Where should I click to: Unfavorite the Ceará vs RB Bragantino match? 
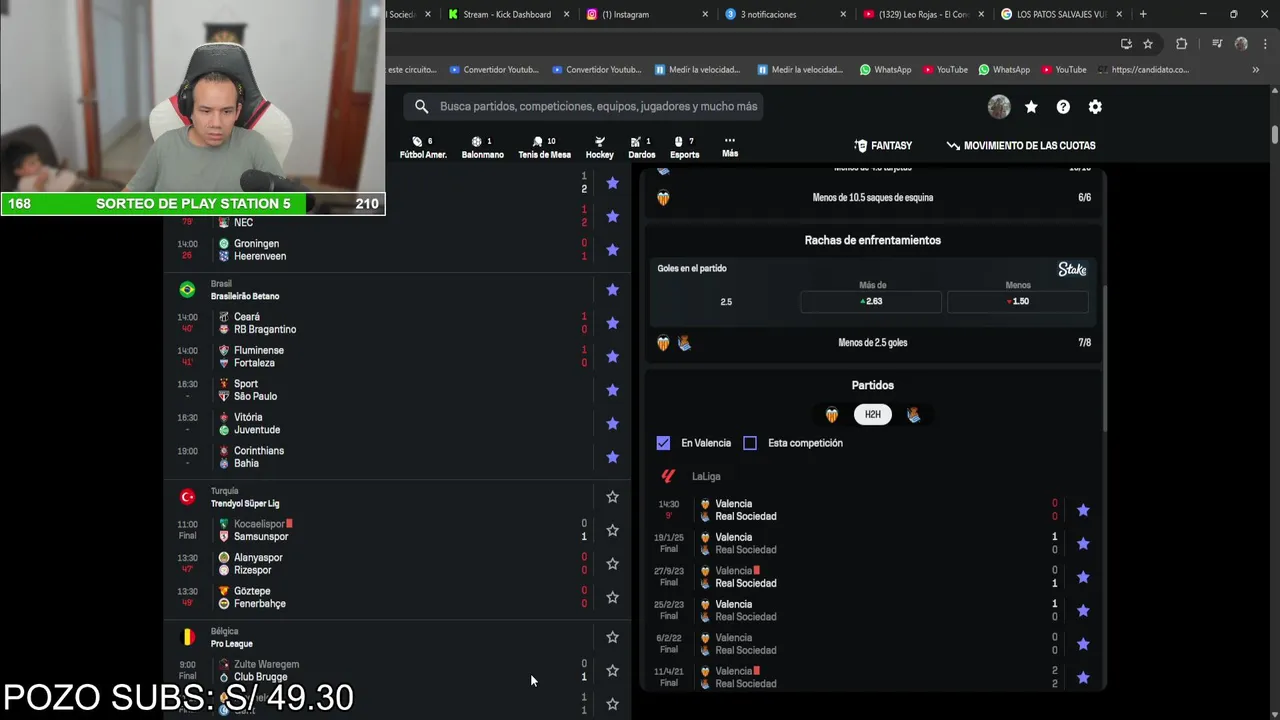tap(612, 323)
